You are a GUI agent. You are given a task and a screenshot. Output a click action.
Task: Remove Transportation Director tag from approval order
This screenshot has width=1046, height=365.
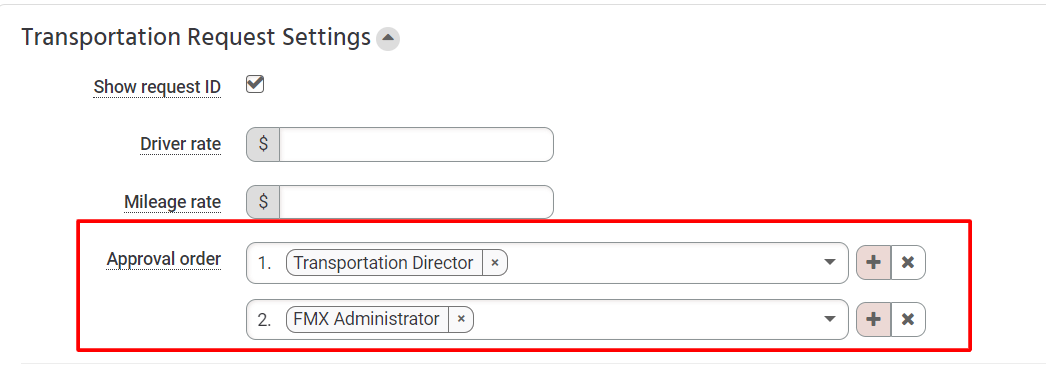495,263
